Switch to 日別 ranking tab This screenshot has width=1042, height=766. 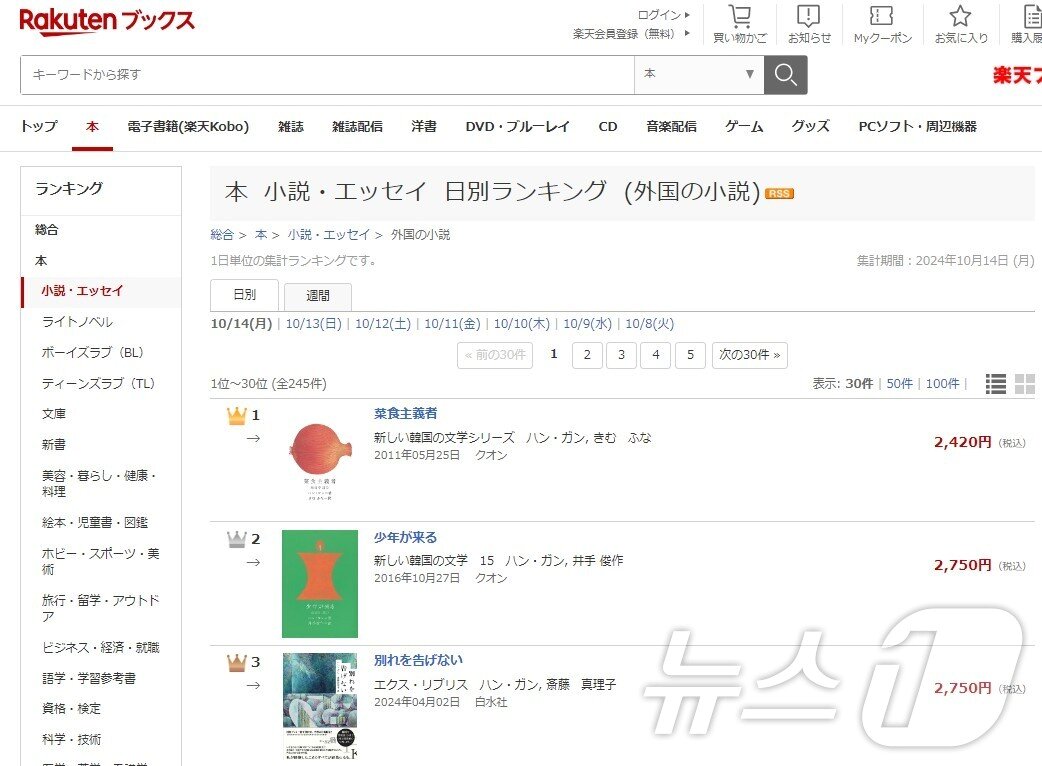pyautogui.click(x=245, y=295)
